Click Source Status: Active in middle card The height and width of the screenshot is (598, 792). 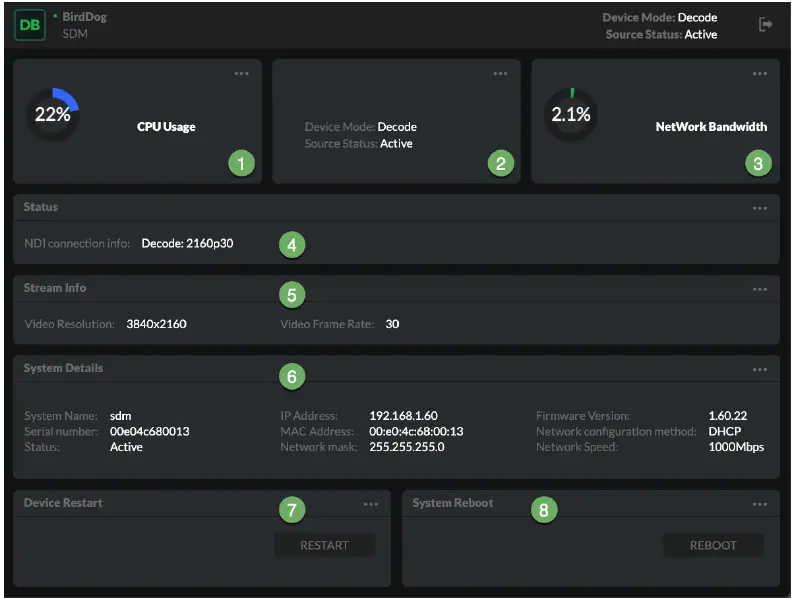359,144
